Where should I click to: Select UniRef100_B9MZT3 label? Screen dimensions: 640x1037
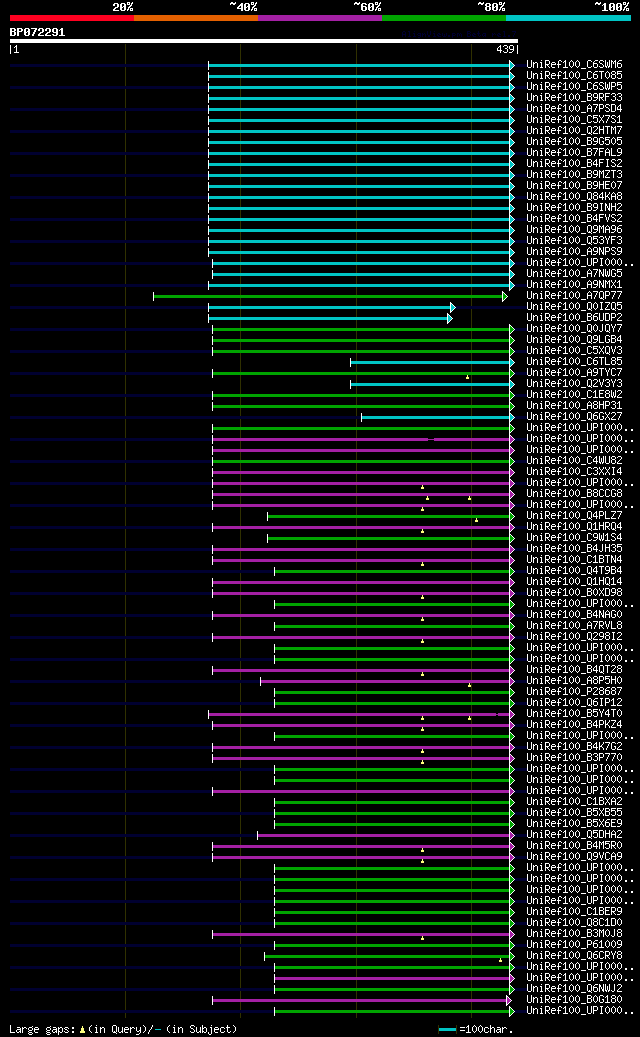575,175
